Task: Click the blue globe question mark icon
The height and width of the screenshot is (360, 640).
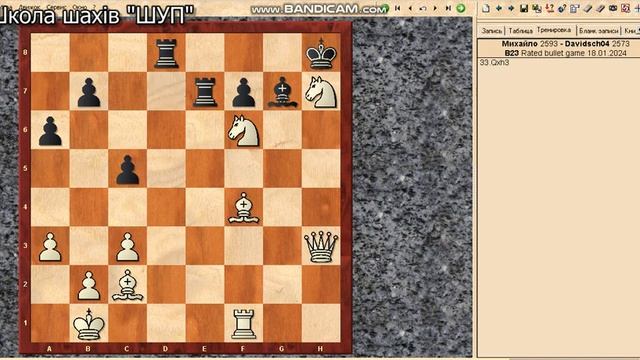Action: point(562,8)
